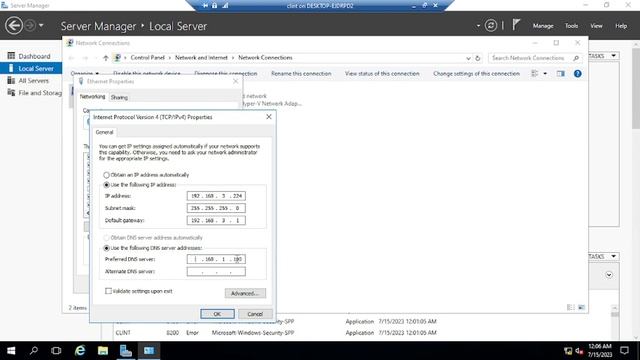Expand the address bar history dropdown
The width and height of the screenshot is (640, 360).
pyautogui.click(x=468, y=58)
